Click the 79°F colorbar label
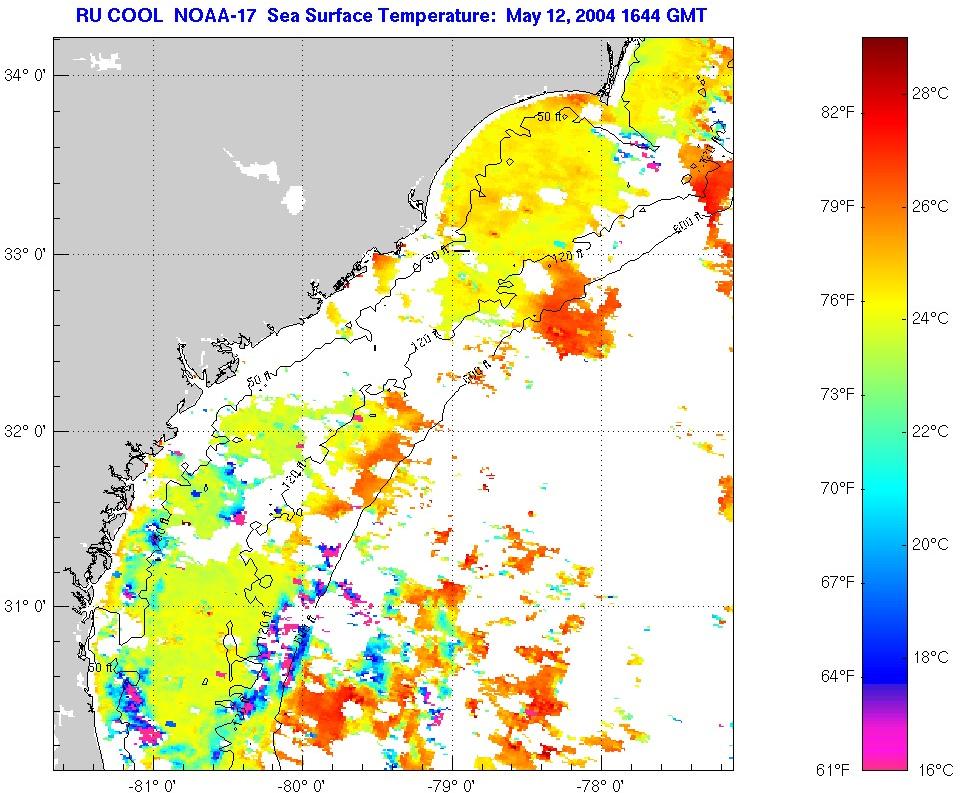The image size is (960, 793). (x=838, y=206)
